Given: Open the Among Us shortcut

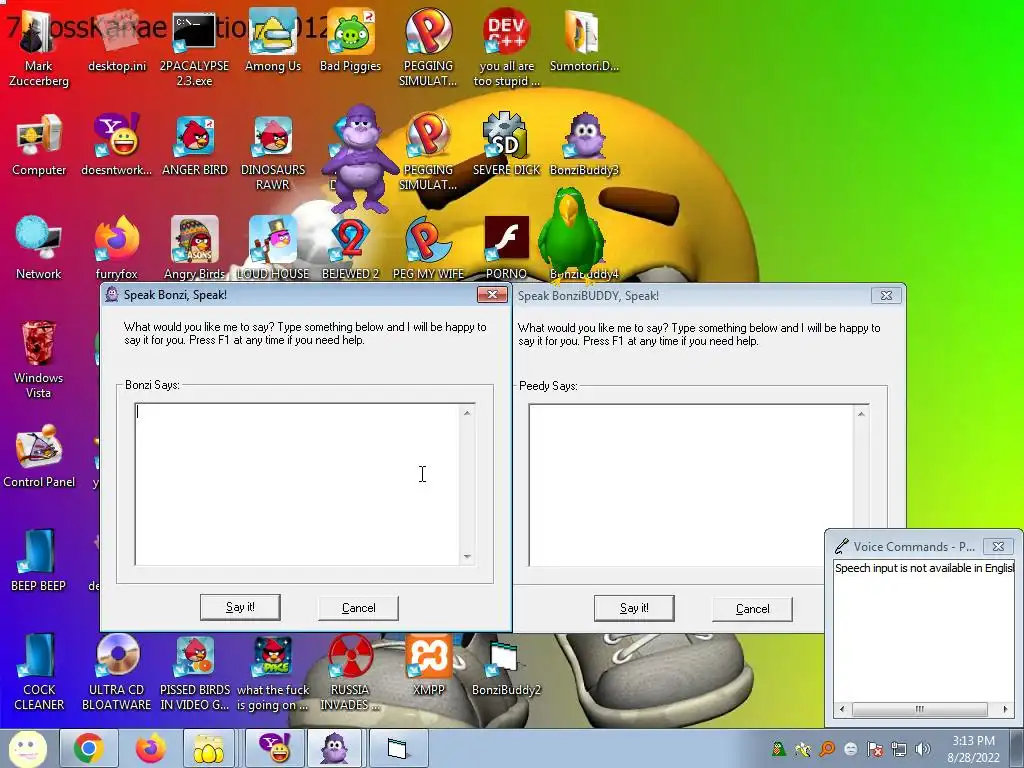Looking at the screenshot, I should 273,40.
